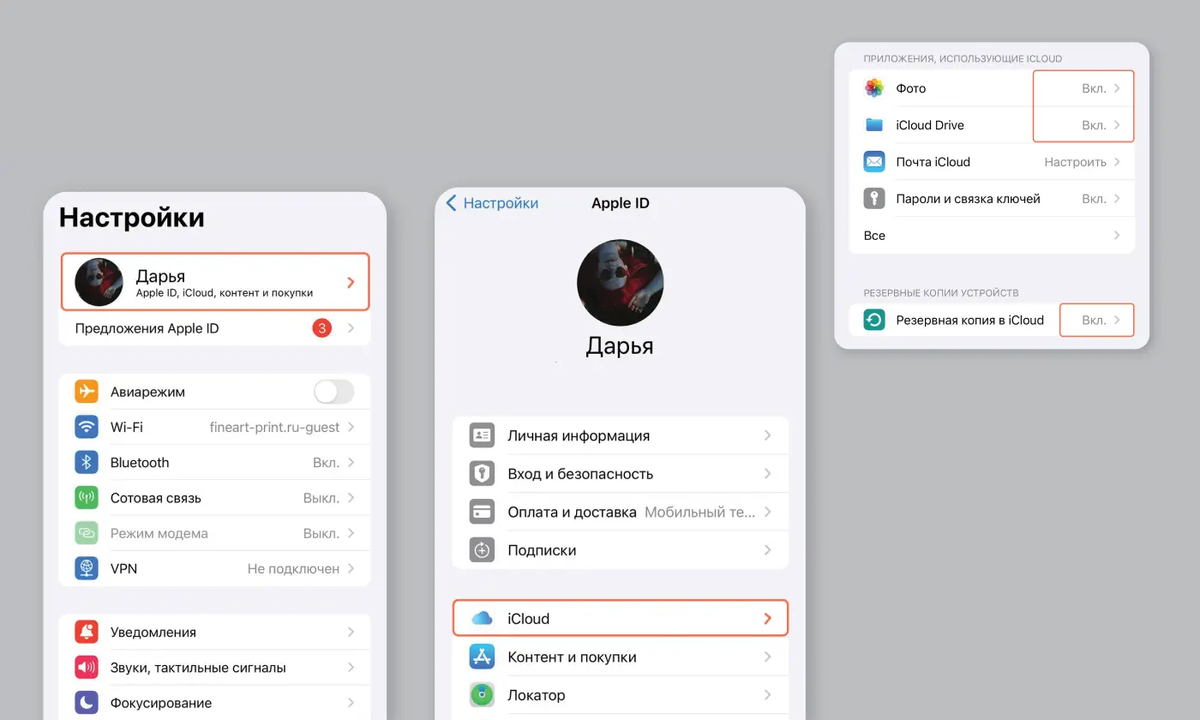
Task: Open the Все apps list row
Action: point(992,235)
